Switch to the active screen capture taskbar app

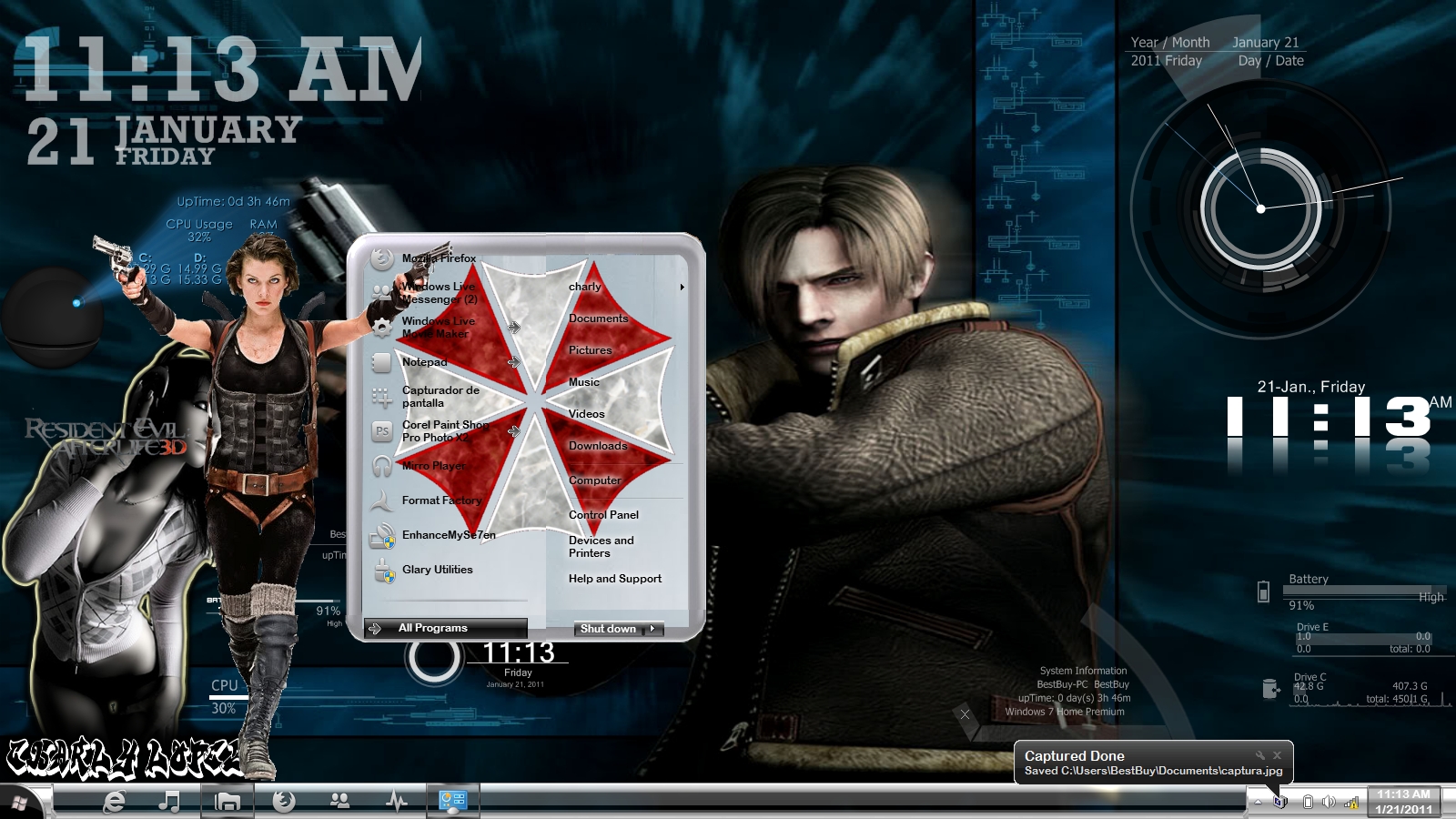[453, 802]
